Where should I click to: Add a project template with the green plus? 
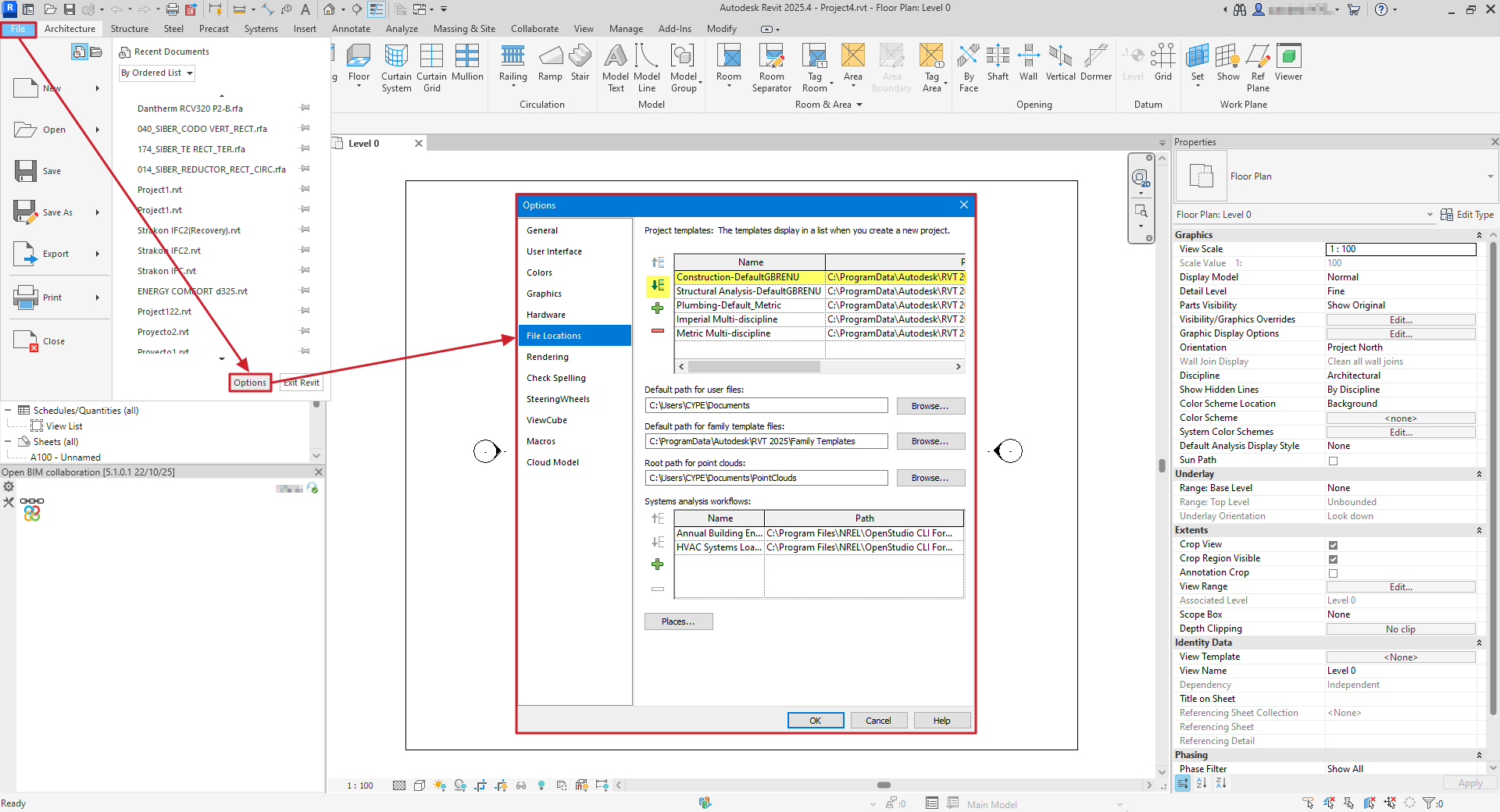coord(657,308)
